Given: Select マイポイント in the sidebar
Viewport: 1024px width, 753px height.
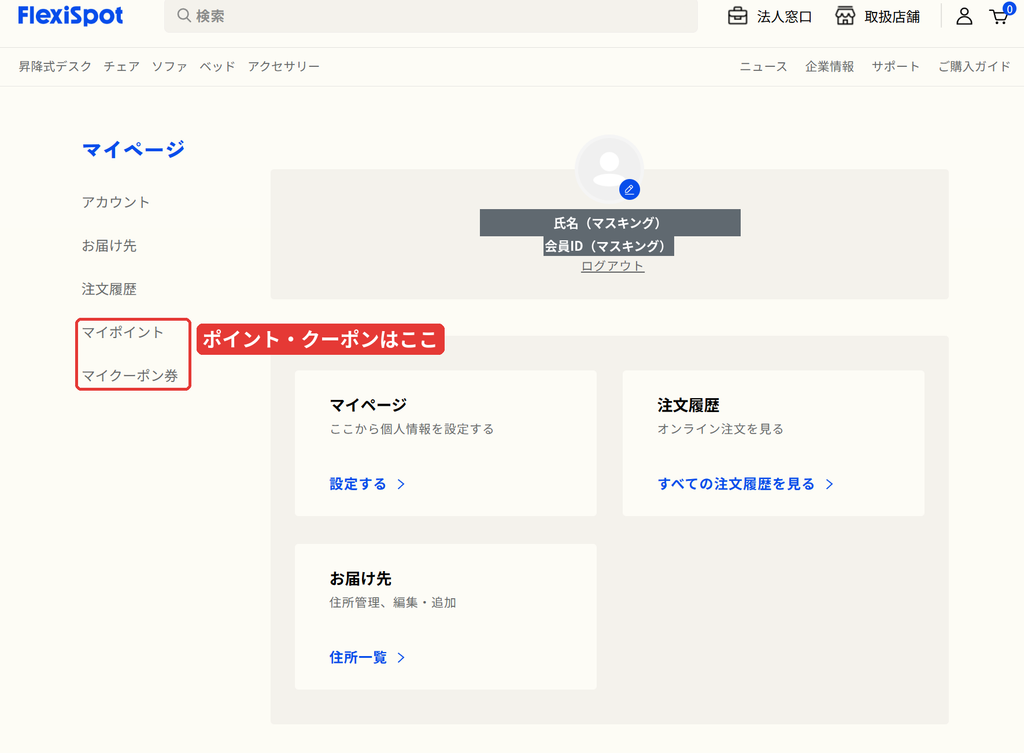Looking at the screenshot, I should (123, 332).
